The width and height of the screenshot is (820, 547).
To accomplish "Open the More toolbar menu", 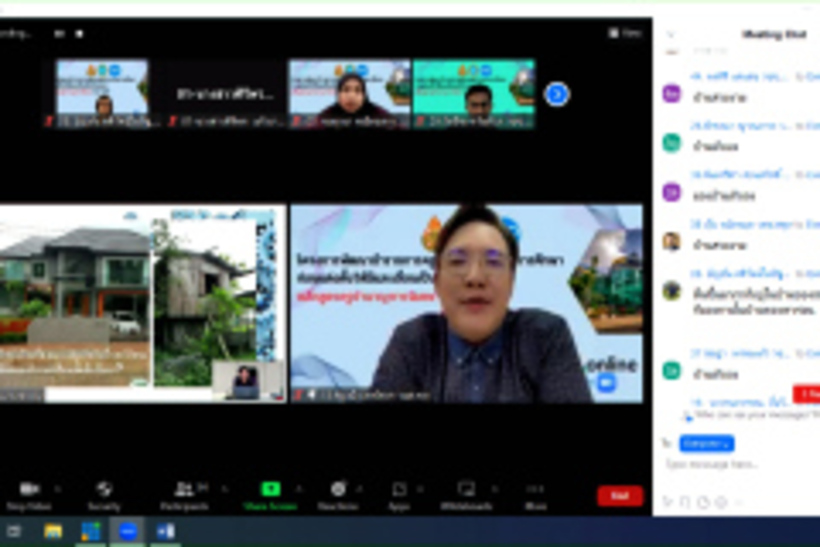I will [x=536, y=494].
